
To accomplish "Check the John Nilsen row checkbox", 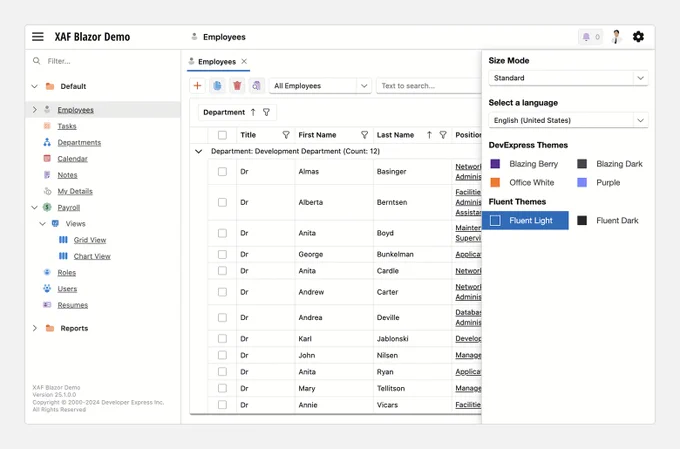I will tap(222, 355).
